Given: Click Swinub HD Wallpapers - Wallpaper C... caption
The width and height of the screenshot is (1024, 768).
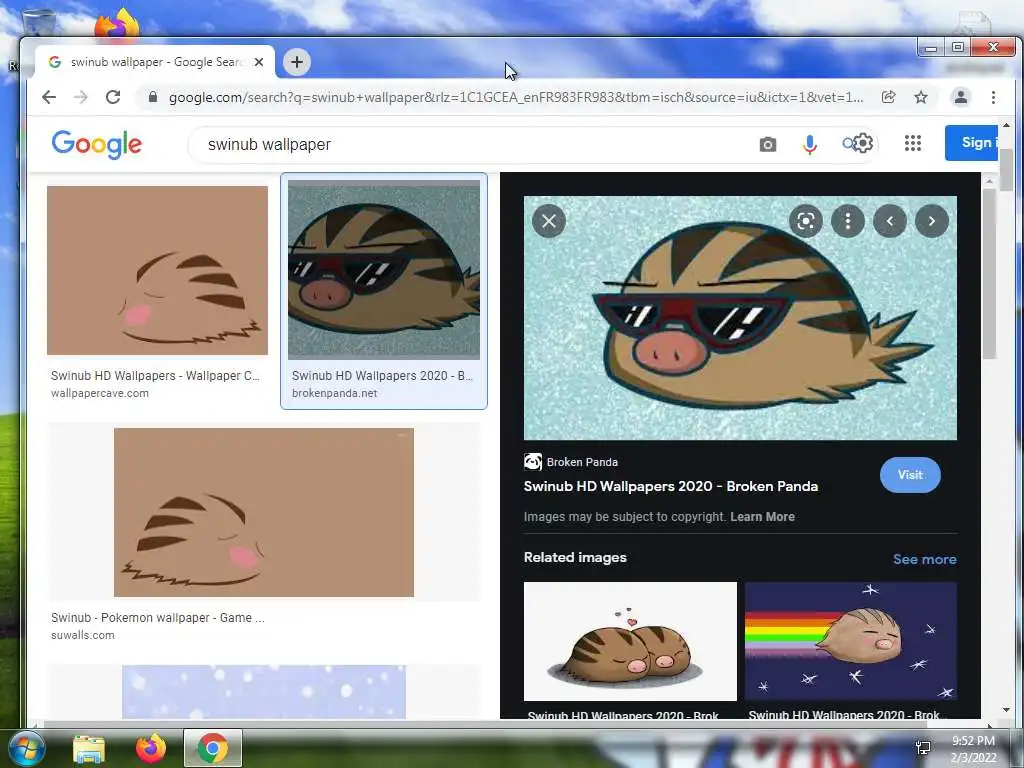Looking at the screenshot, I should [x=155, y=376].
